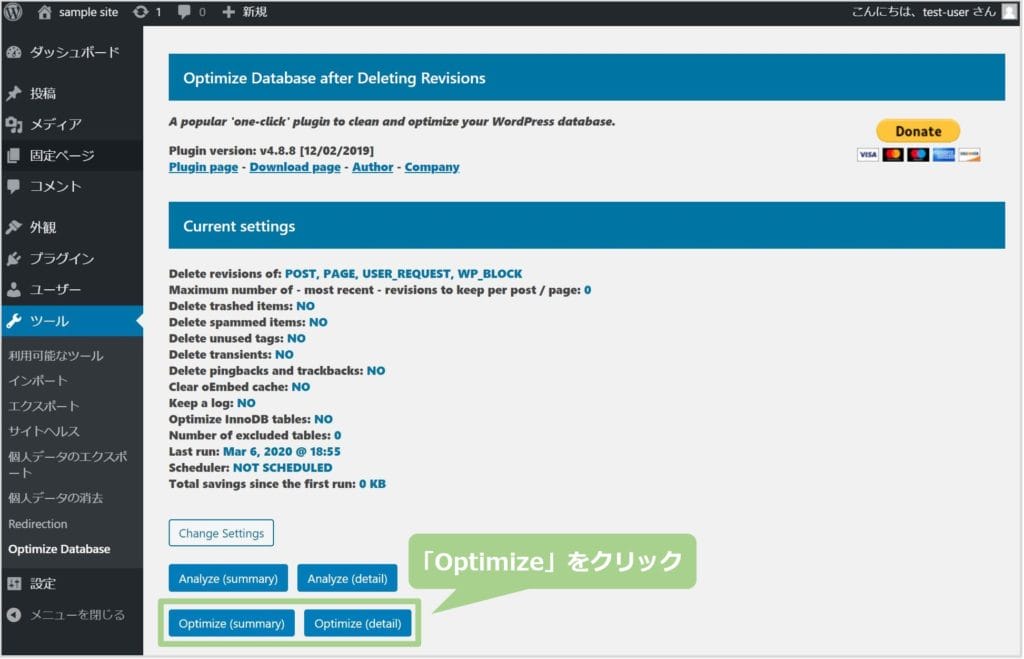Open 外観 using the appearance brush icon
Screen dimensions: 1024x659
pos(12,227)
